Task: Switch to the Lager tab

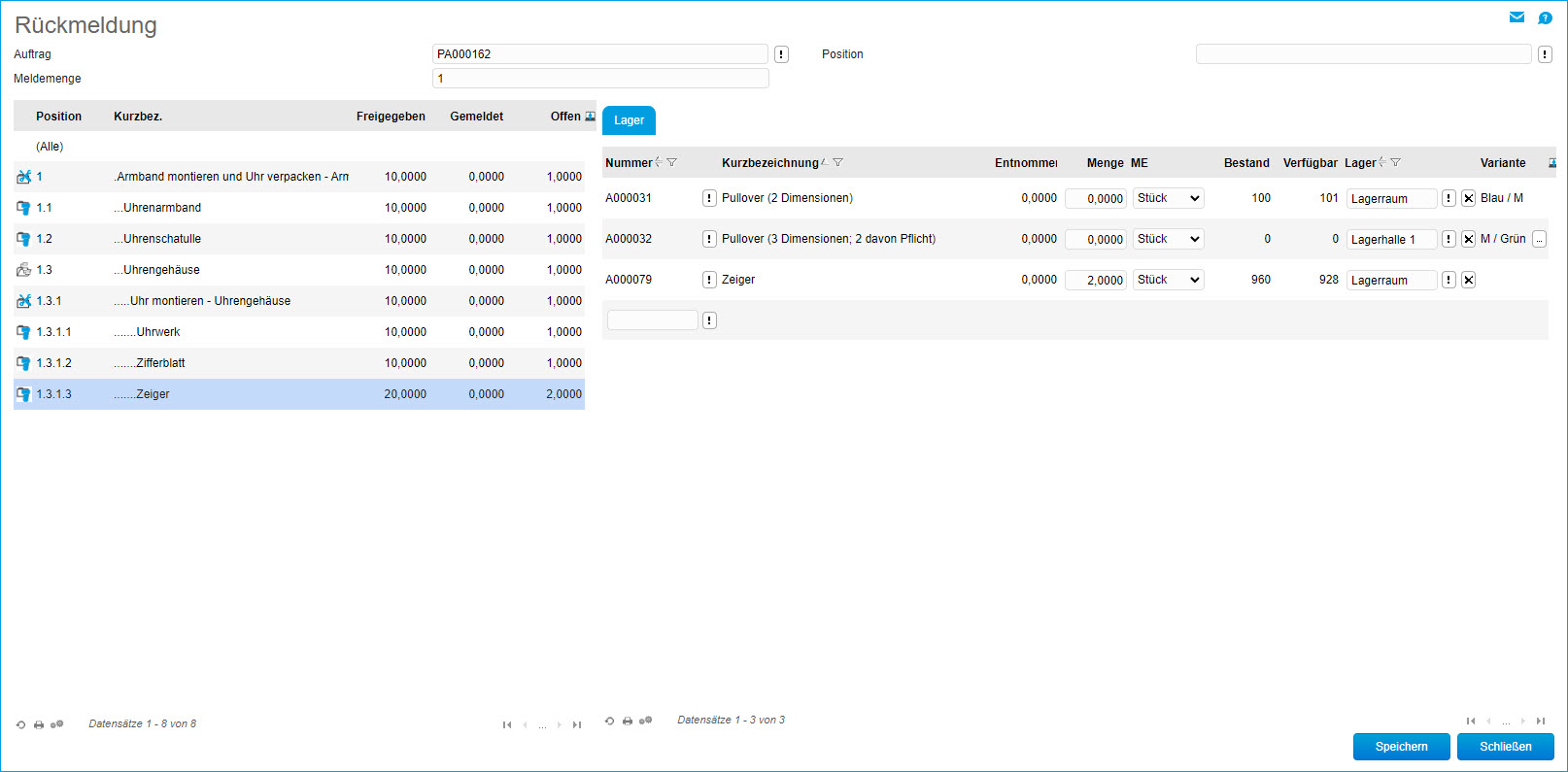Action: point(629,120)
